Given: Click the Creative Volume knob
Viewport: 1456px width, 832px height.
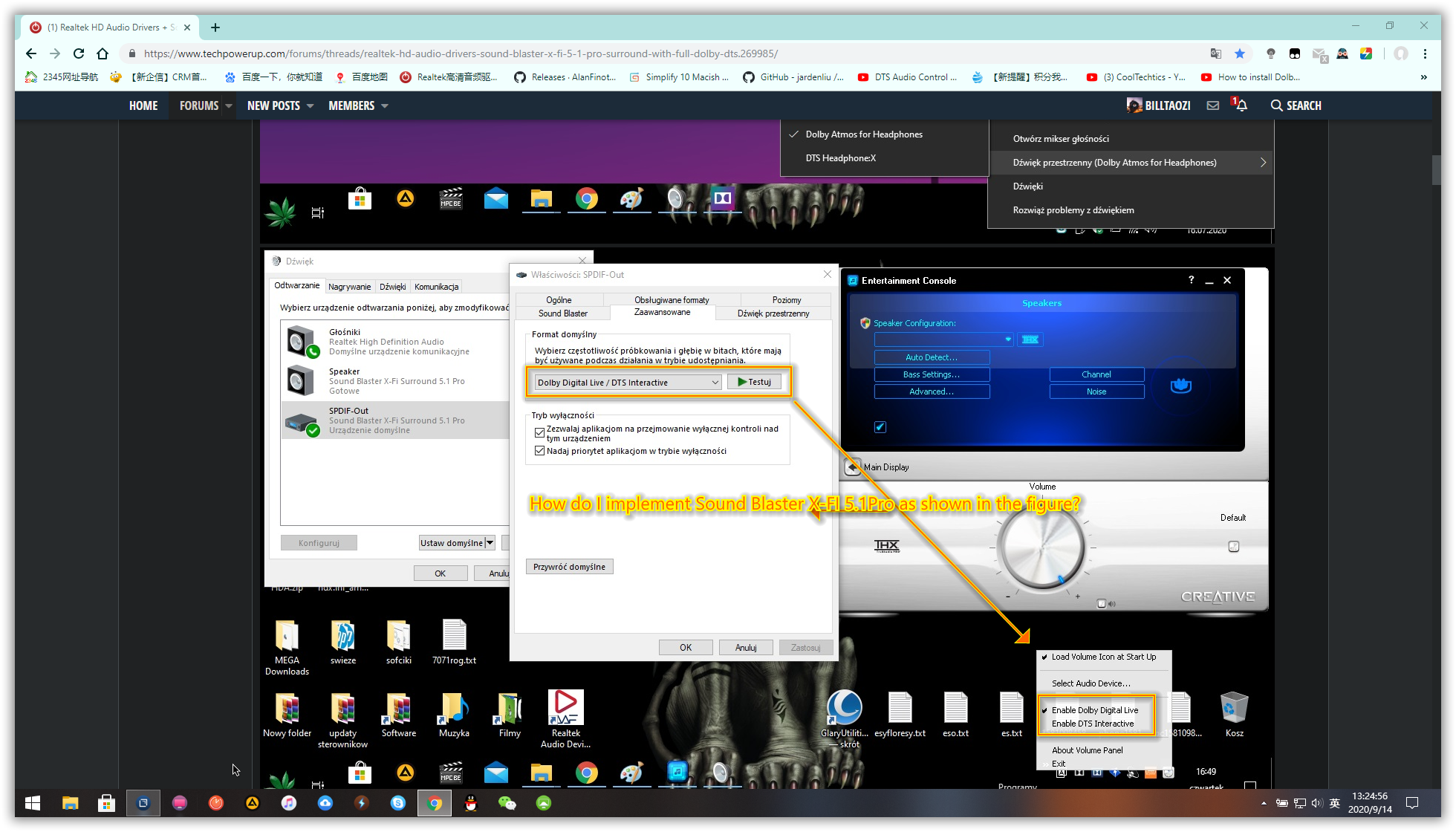Looking at the screenshot, I should [1041, 547].
